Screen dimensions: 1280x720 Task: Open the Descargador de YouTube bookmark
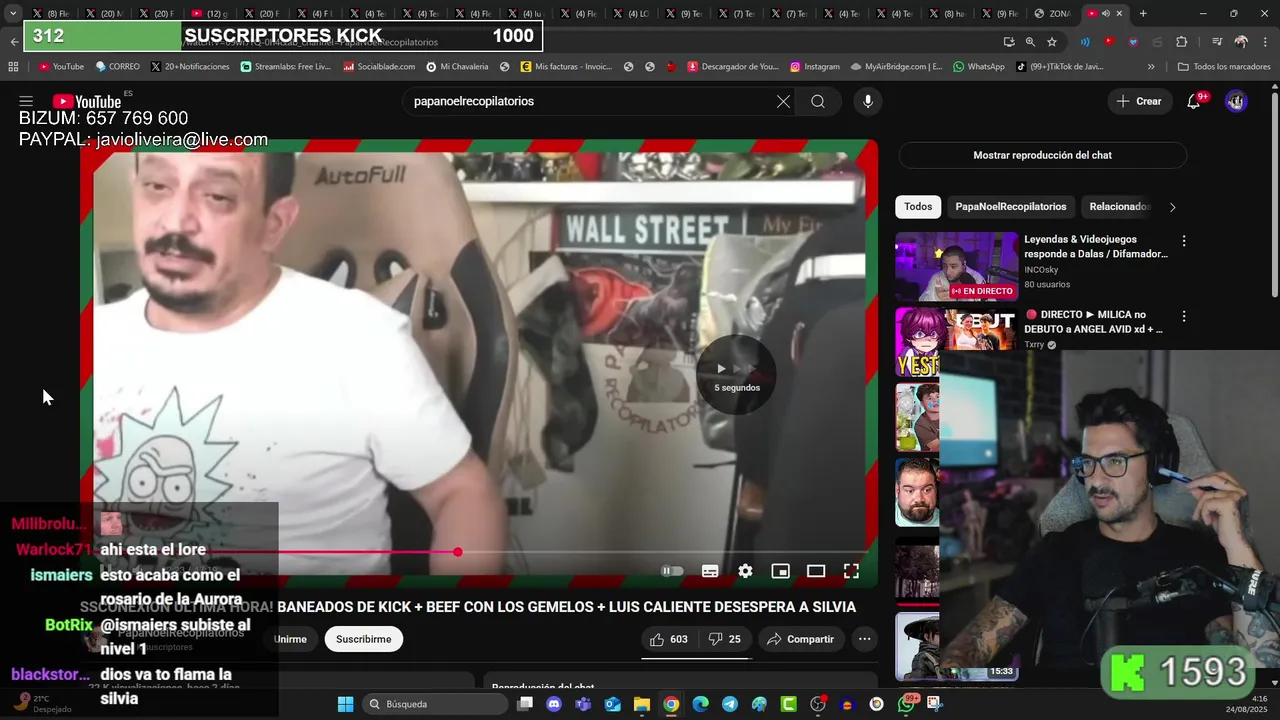pos(733,67)
